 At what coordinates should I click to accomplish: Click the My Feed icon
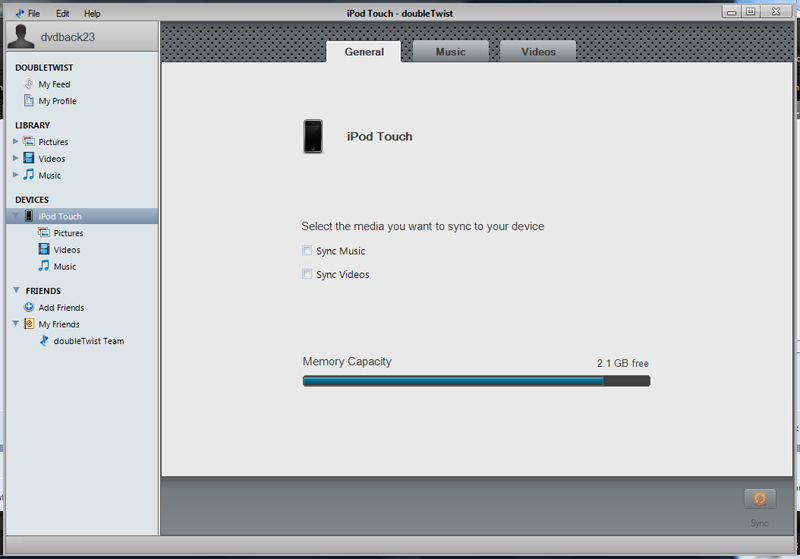click(x=29, y=84)
